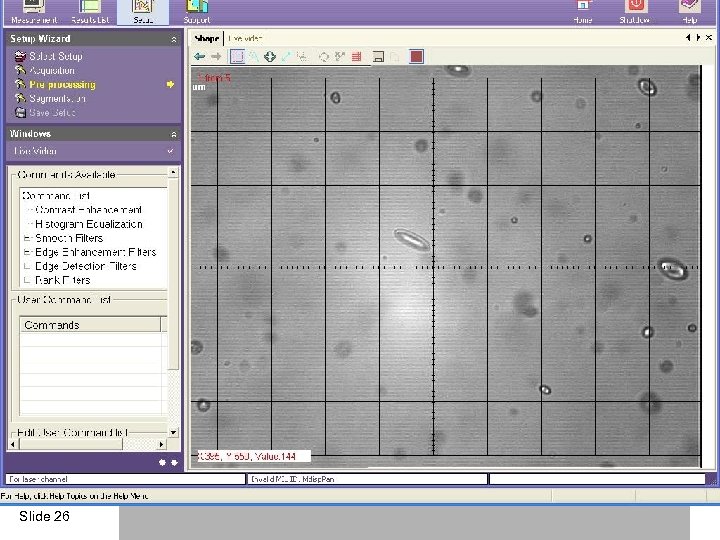The image size is (720, 540).
Task: Select Rank Filters item
Action: [62, 280]
